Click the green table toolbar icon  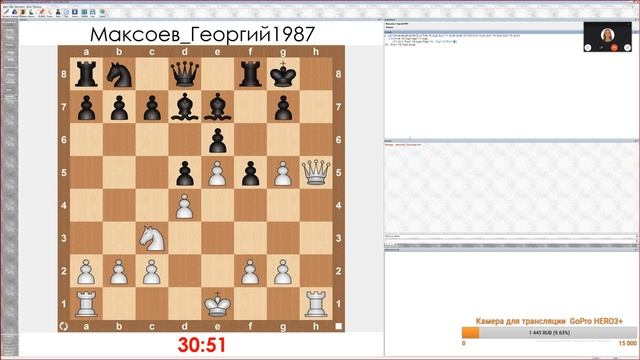(x=84, y=12)
